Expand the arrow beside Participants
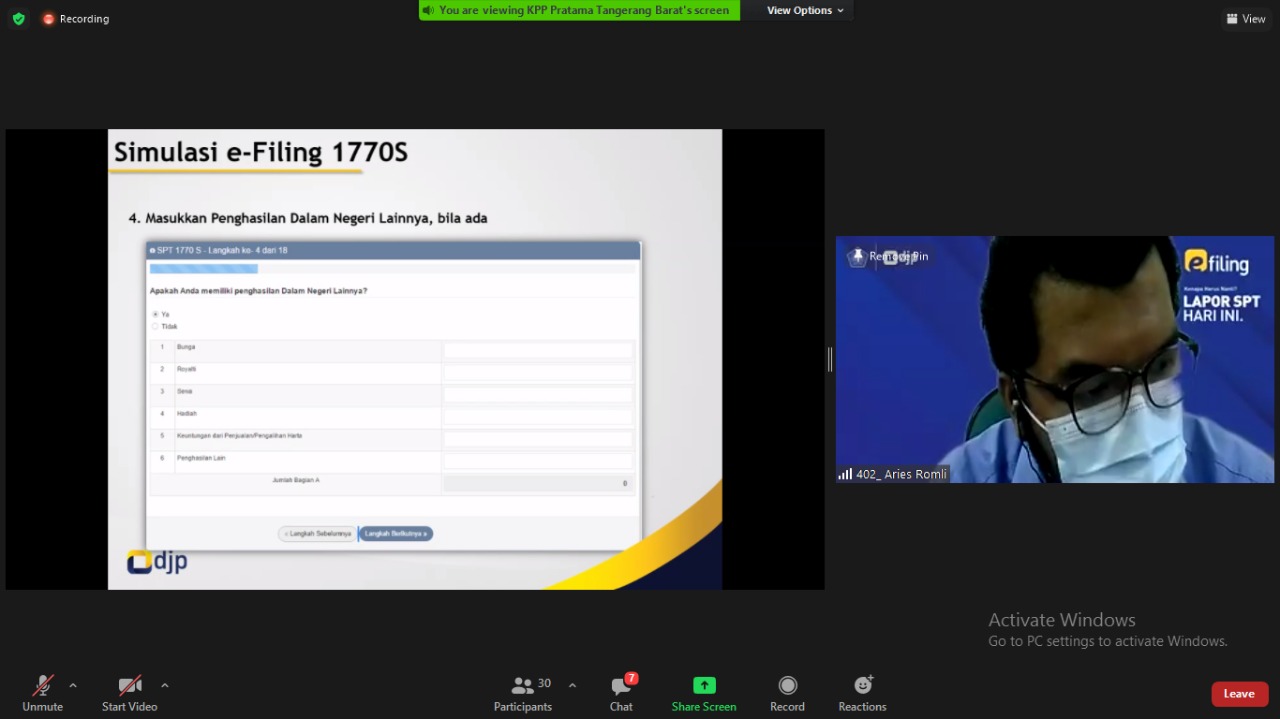Viewport: 1280px width, 719px height. [x=572, y=686]
